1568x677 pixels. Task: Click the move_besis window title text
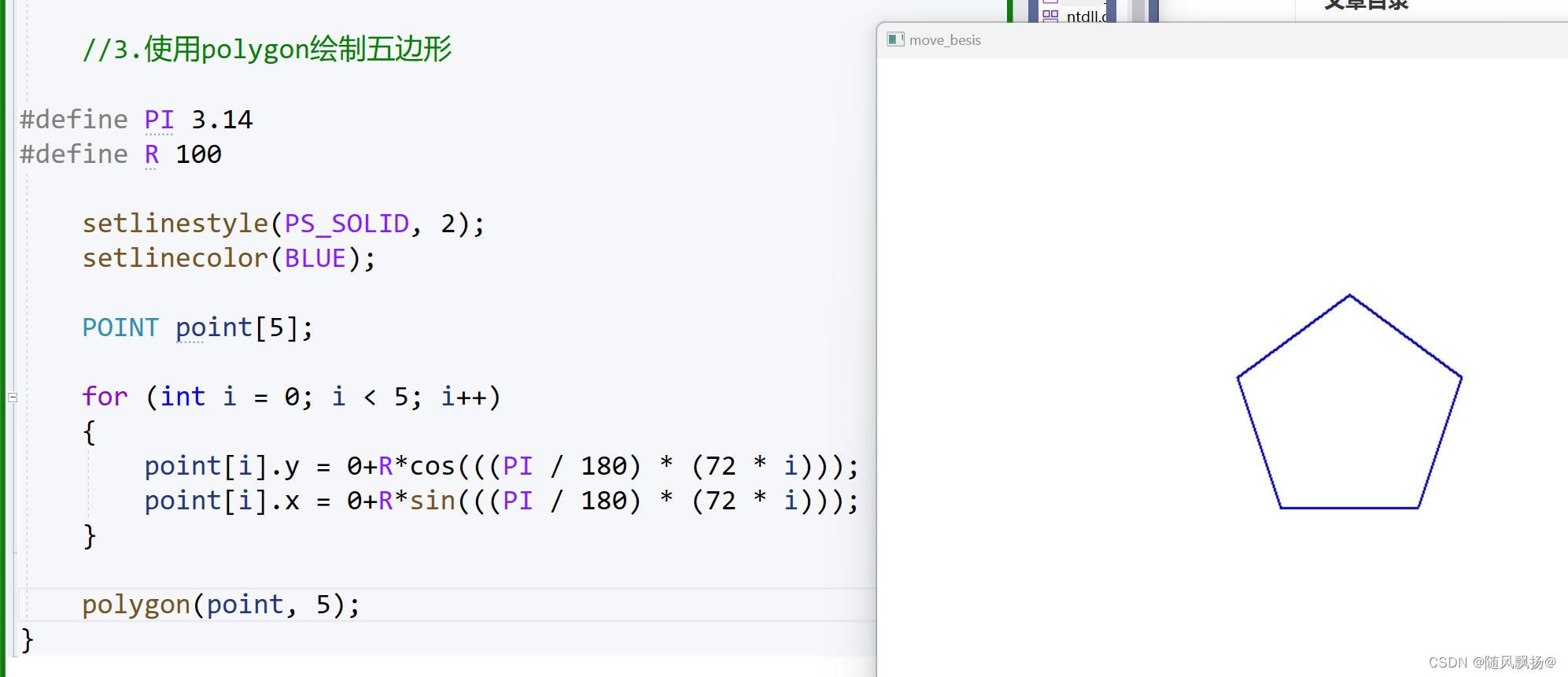tap(945, 40)
